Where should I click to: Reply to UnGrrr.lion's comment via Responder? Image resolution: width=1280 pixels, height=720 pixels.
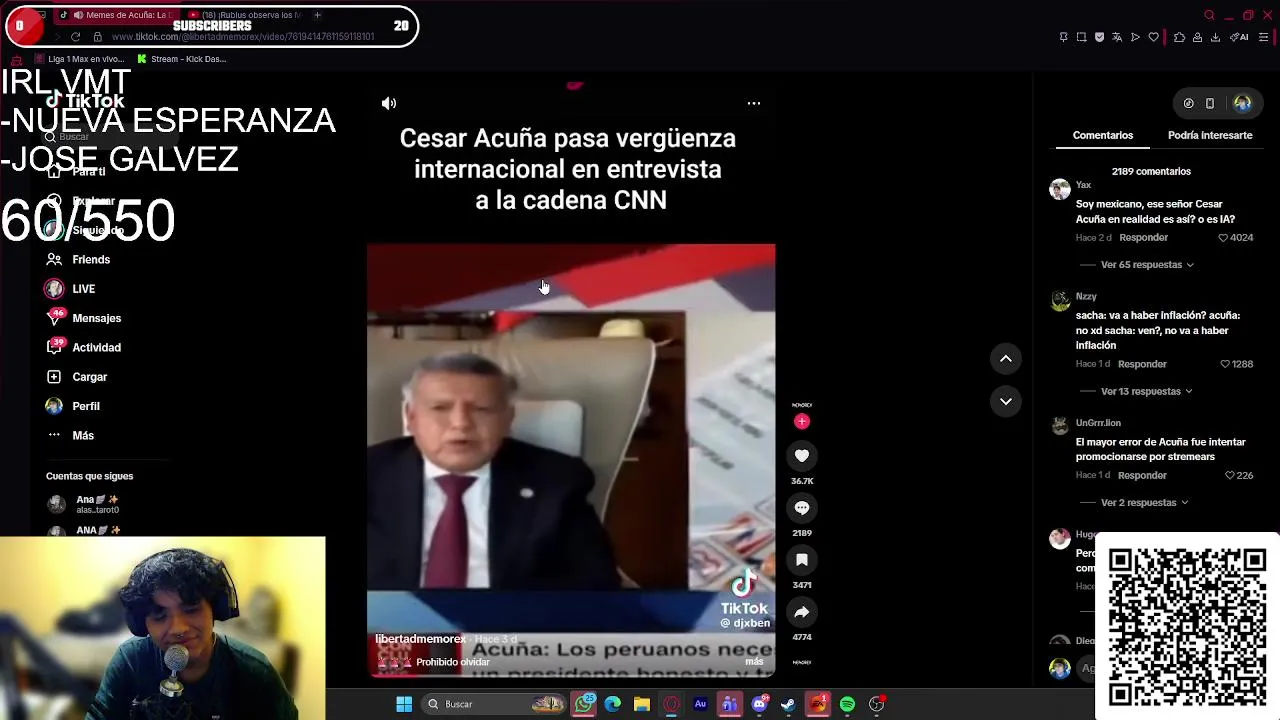point(1142,475)
